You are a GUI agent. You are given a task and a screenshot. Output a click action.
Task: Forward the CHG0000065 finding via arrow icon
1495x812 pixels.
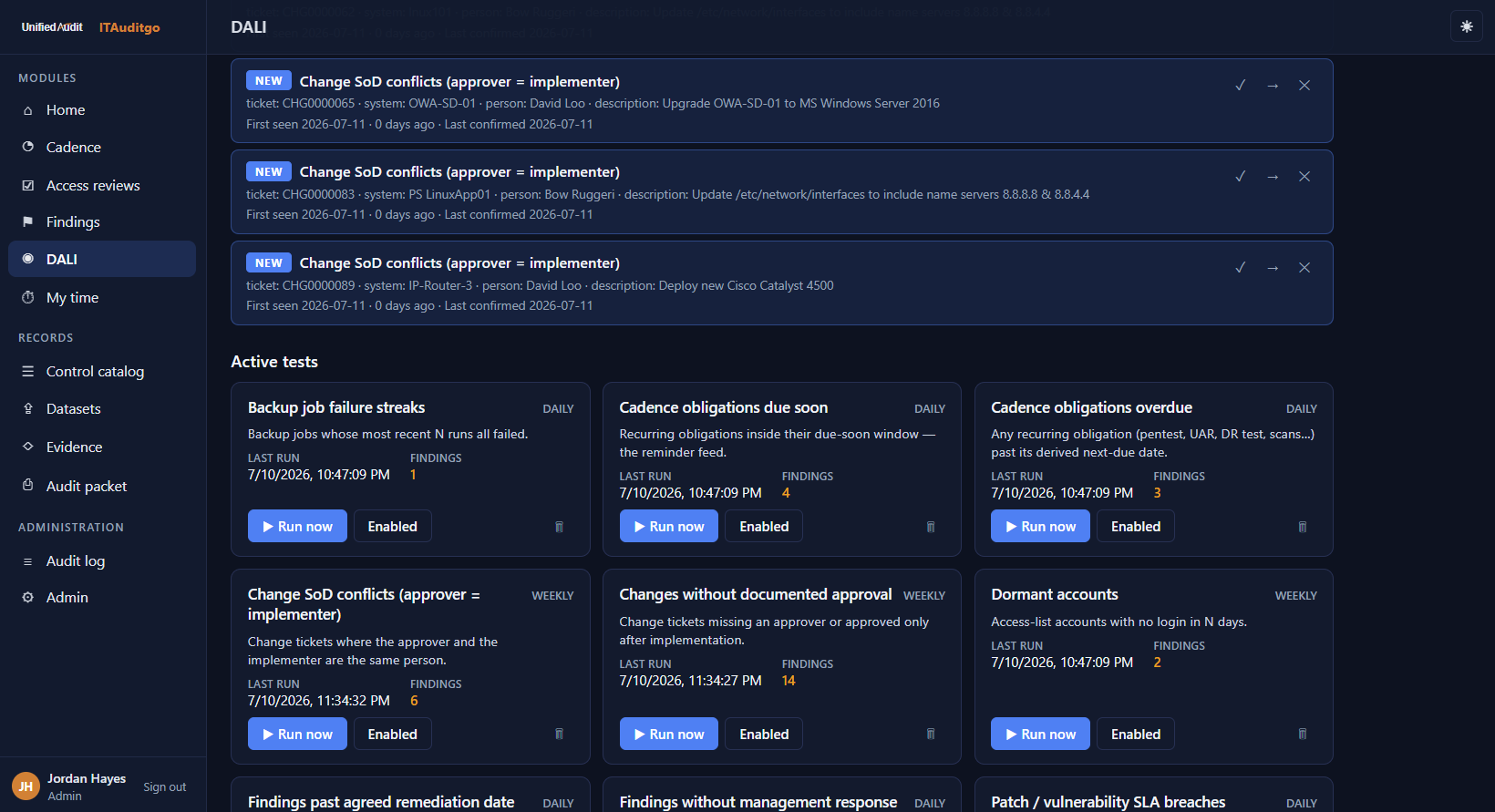[x=1273, y=86]
